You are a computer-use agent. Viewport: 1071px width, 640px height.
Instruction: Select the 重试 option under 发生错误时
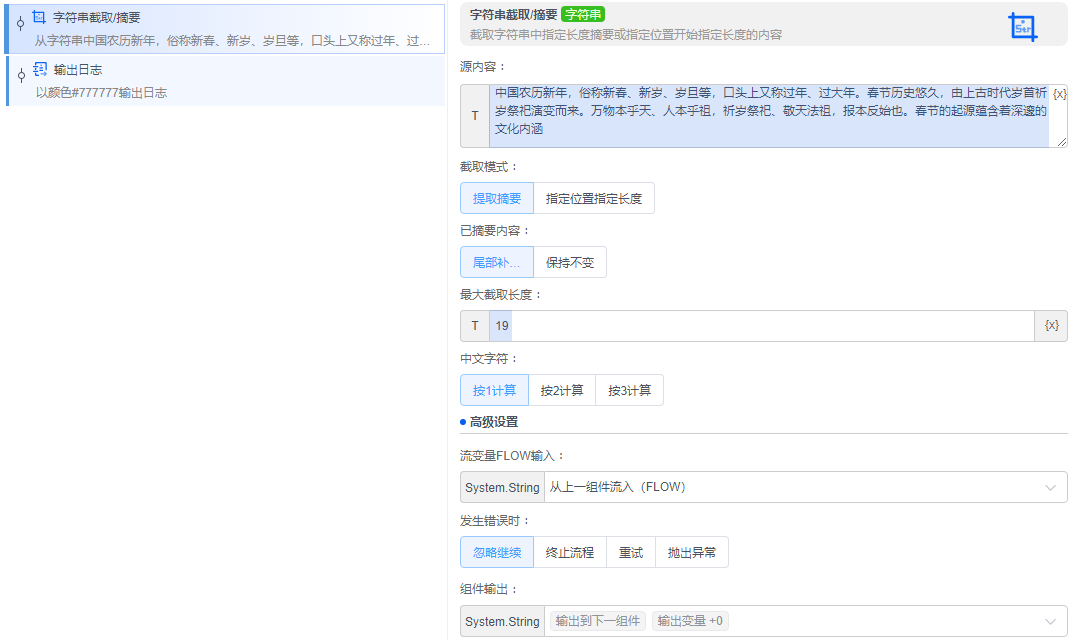(x=631, y=551)
